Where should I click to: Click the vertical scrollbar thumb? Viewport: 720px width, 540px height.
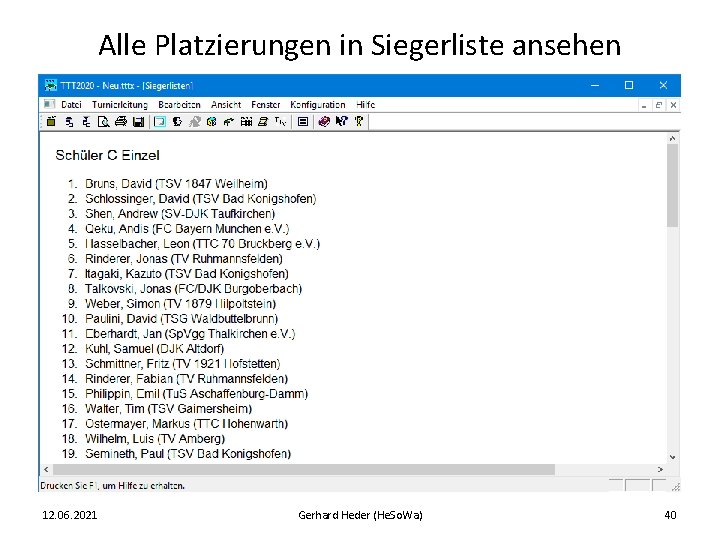(x=672, y=186)
